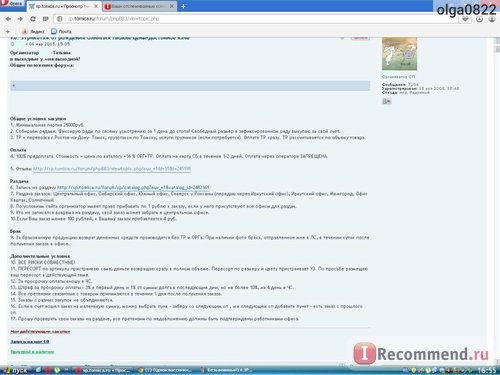This screenshot has height=375, width=500.
Task: Open the Speed Dial grid icon
Action: [46, 19]
